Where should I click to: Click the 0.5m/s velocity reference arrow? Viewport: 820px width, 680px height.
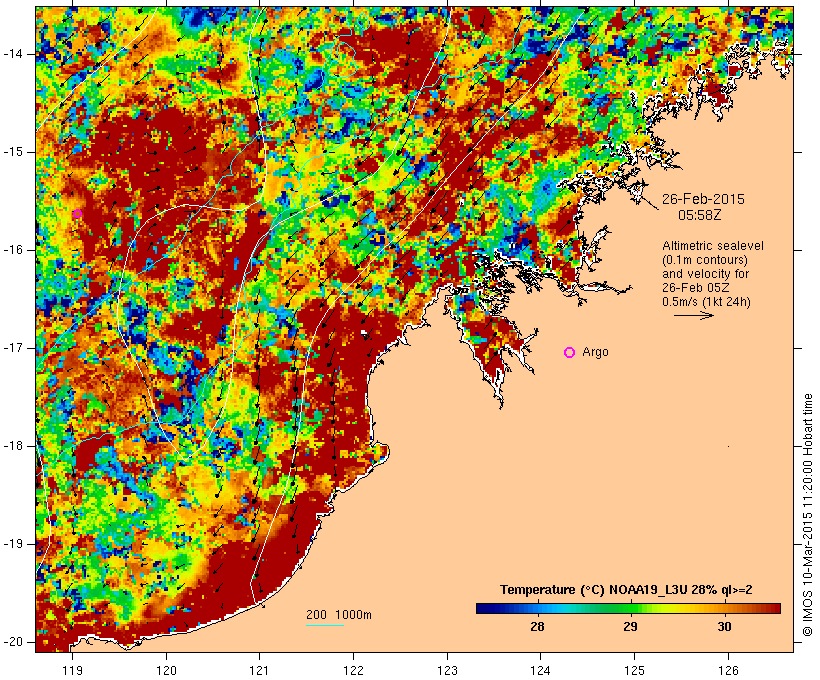(693, 315)
